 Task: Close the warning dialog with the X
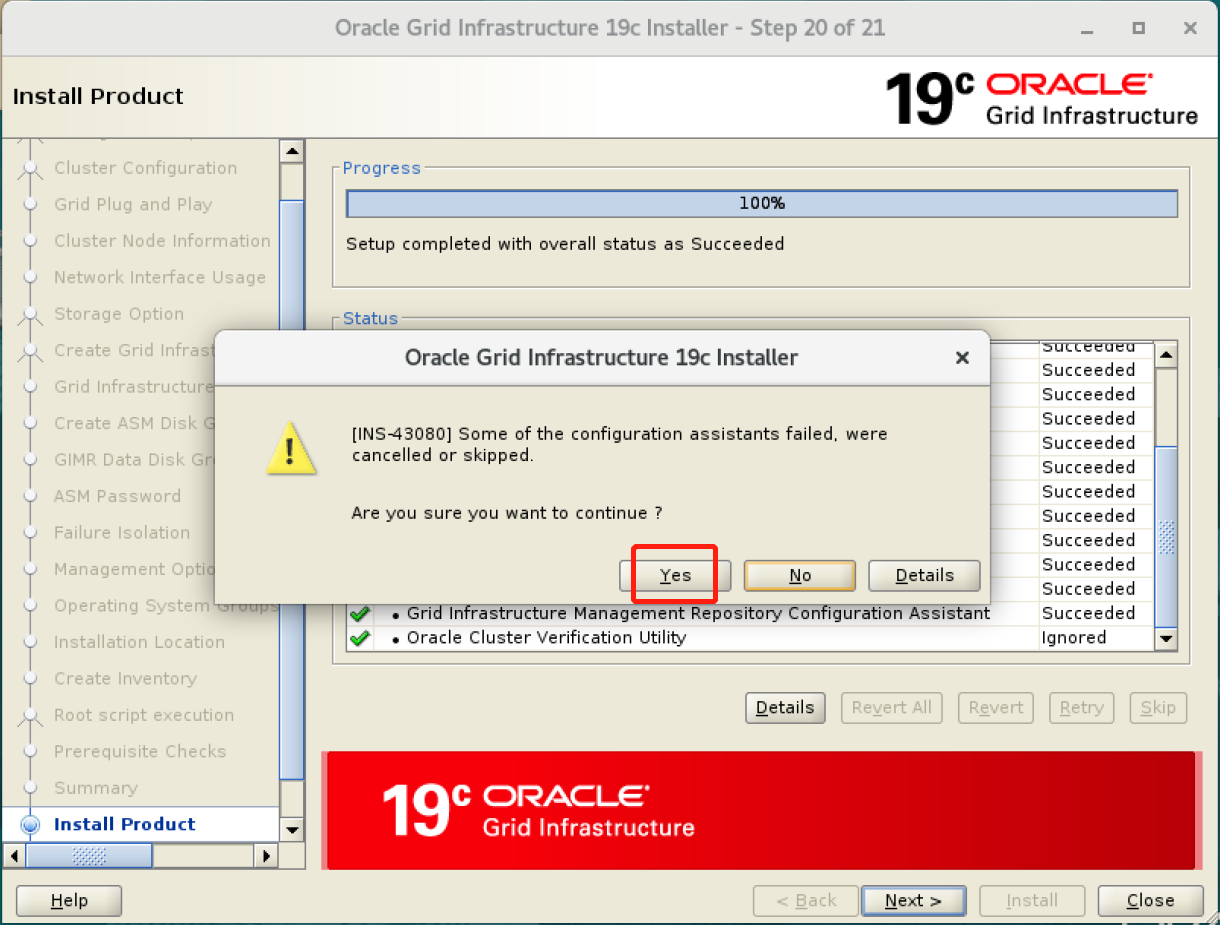[x=961, y=357]
